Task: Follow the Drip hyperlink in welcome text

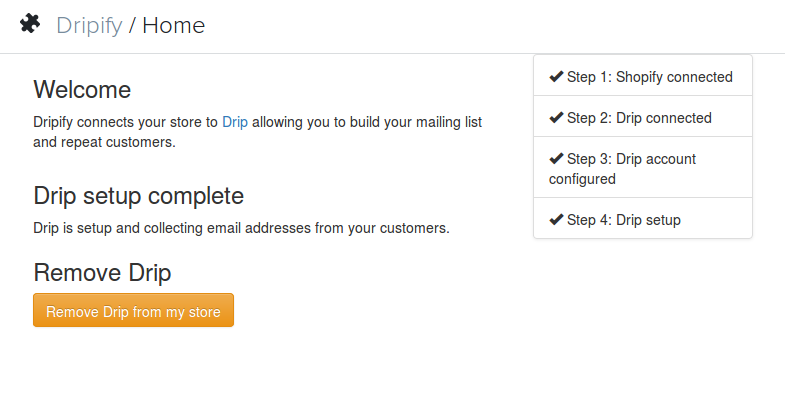Action: pos(235,122)
